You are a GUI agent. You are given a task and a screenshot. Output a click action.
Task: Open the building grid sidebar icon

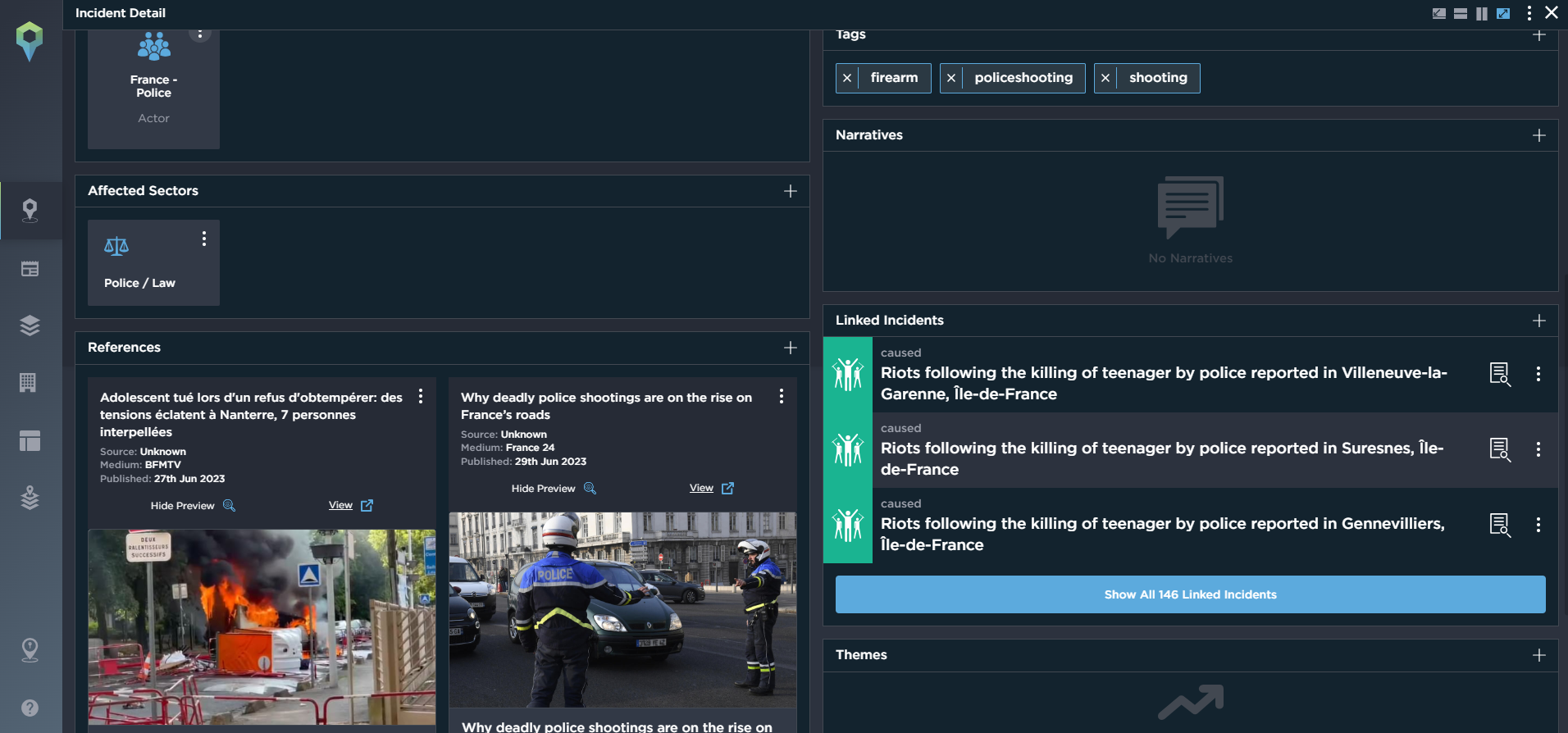pos(28,382)
